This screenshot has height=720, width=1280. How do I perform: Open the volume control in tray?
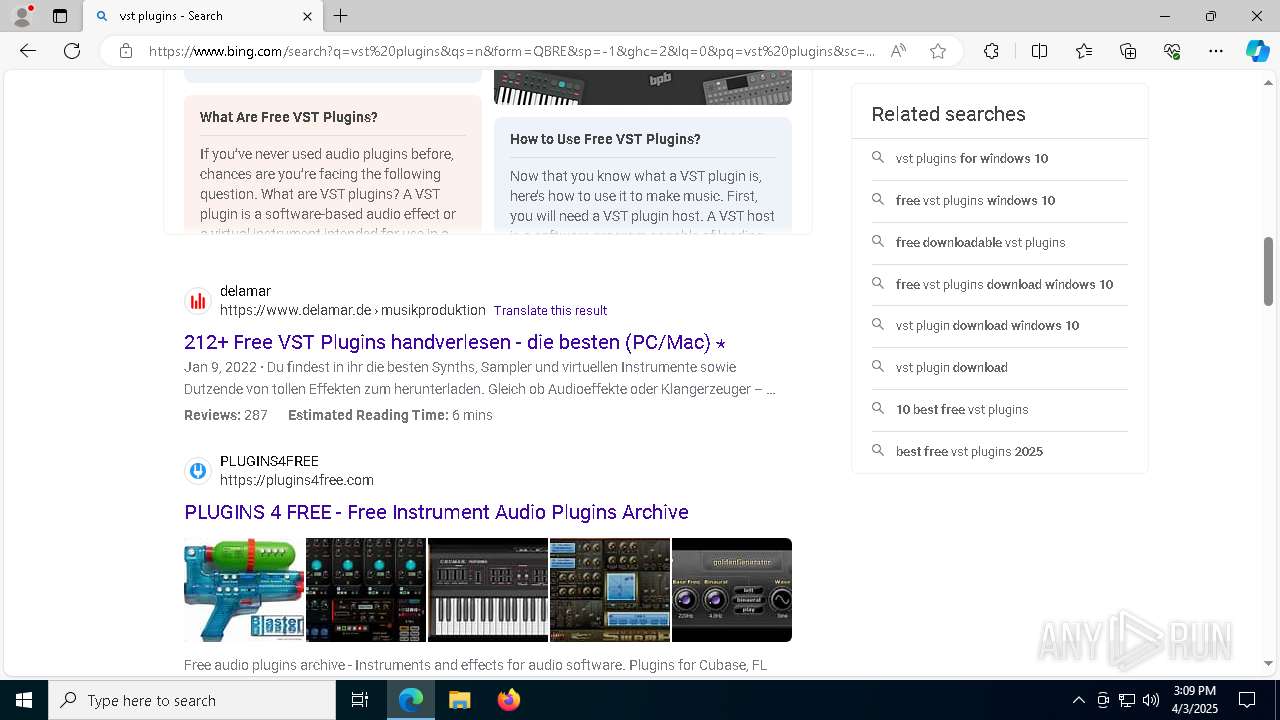[1151, 700]
